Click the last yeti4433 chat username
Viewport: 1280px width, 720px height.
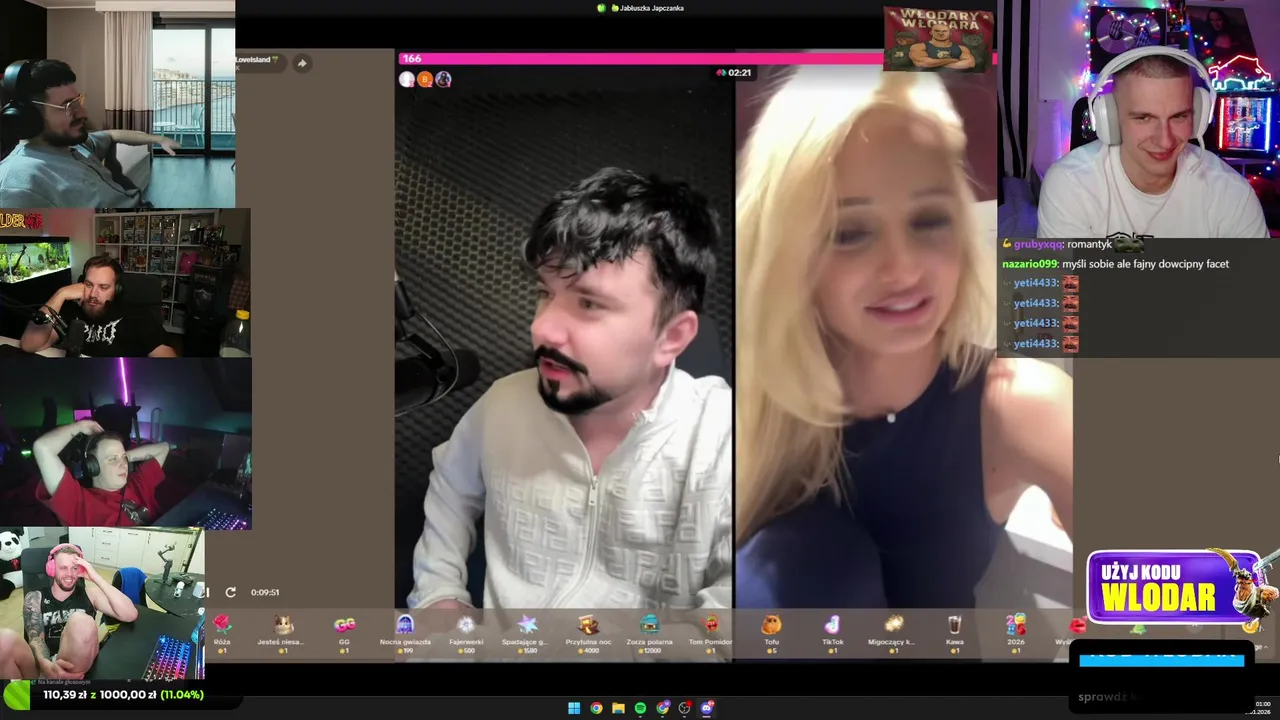(1036, 343)
